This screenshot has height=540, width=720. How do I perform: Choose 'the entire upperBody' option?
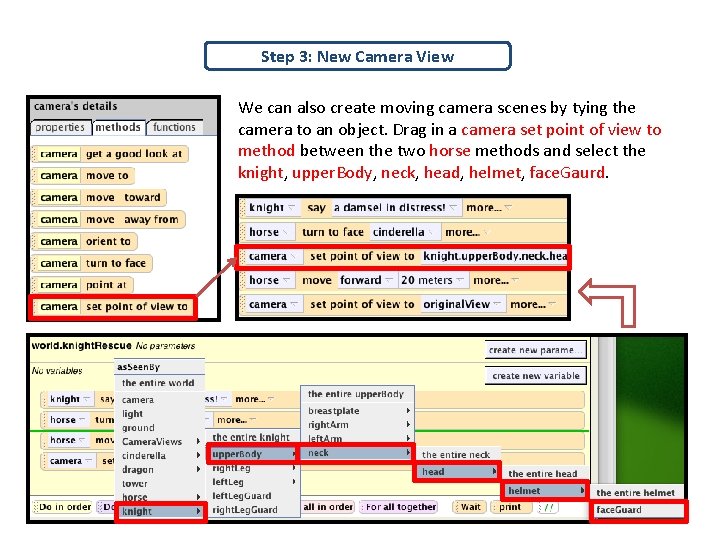356,394
